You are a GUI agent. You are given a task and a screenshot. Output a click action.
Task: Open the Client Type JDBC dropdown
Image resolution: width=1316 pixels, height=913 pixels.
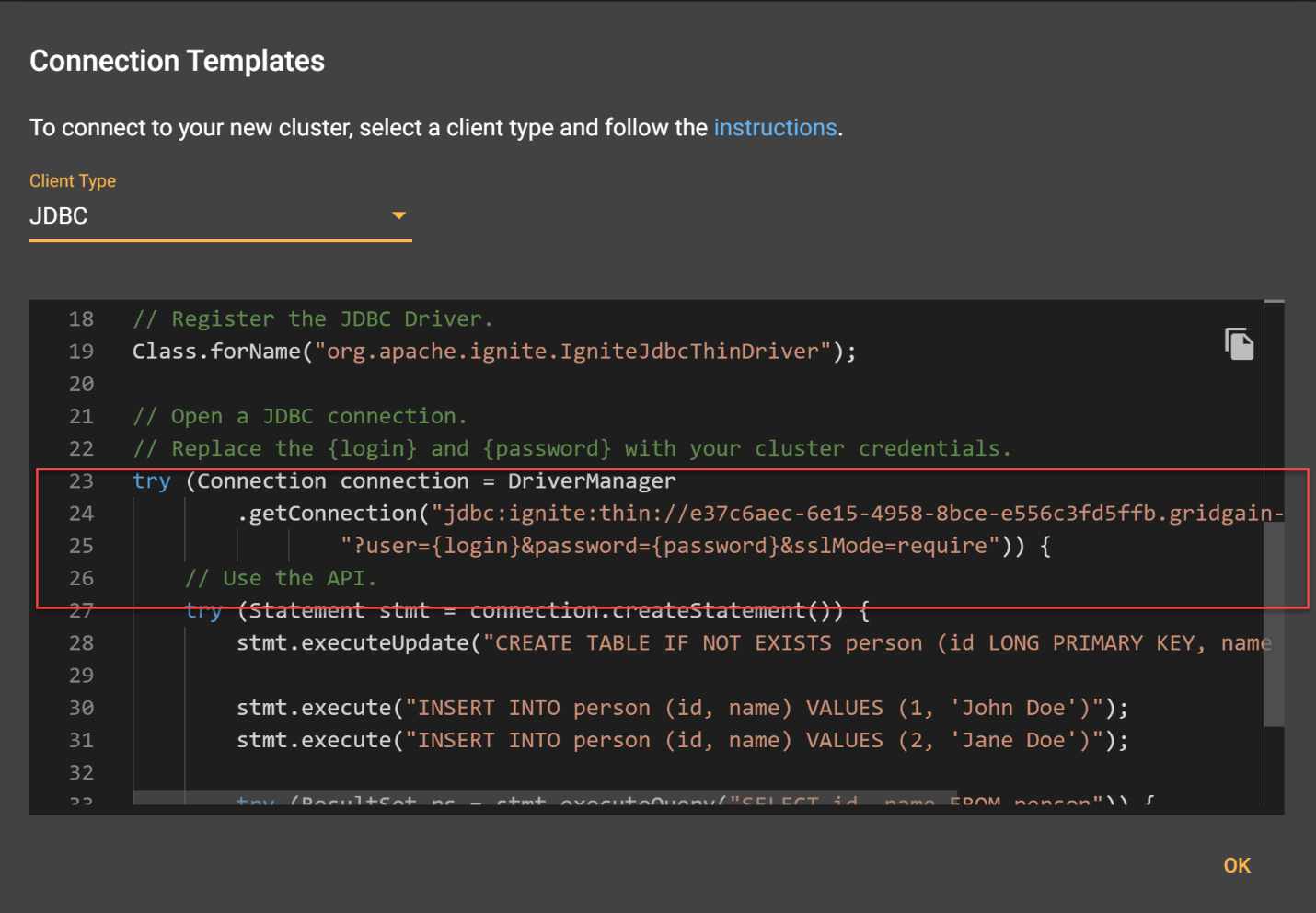(219, 216)
